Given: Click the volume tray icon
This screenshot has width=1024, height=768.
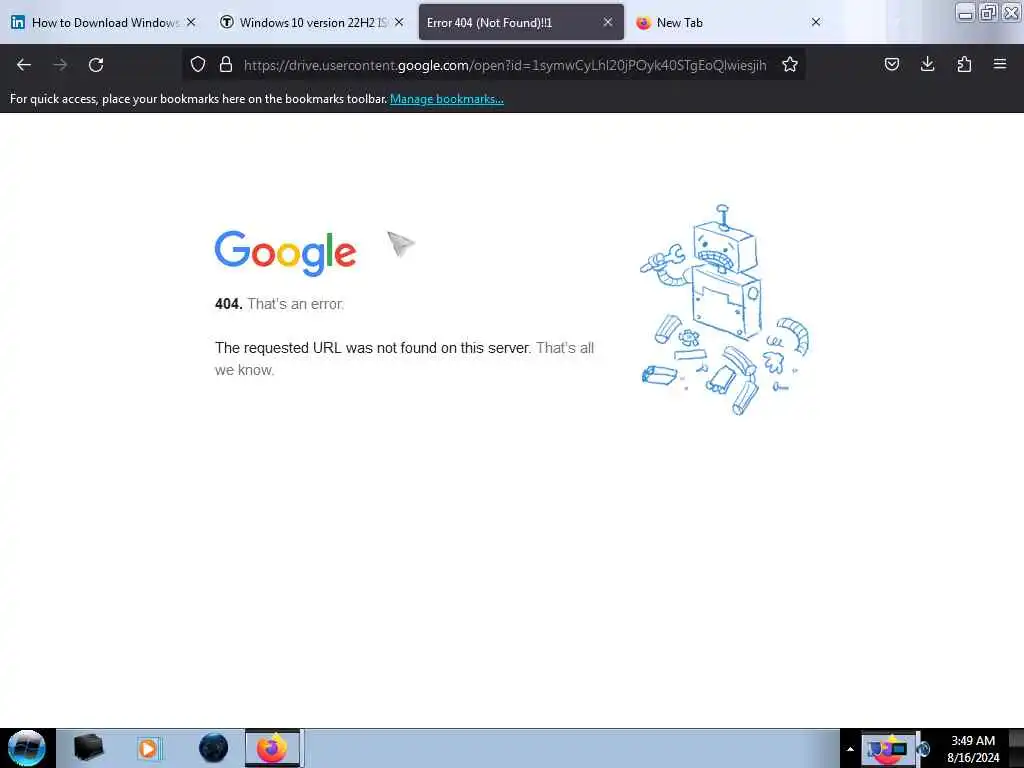Looking at the screenshot, I should [924, 749].
